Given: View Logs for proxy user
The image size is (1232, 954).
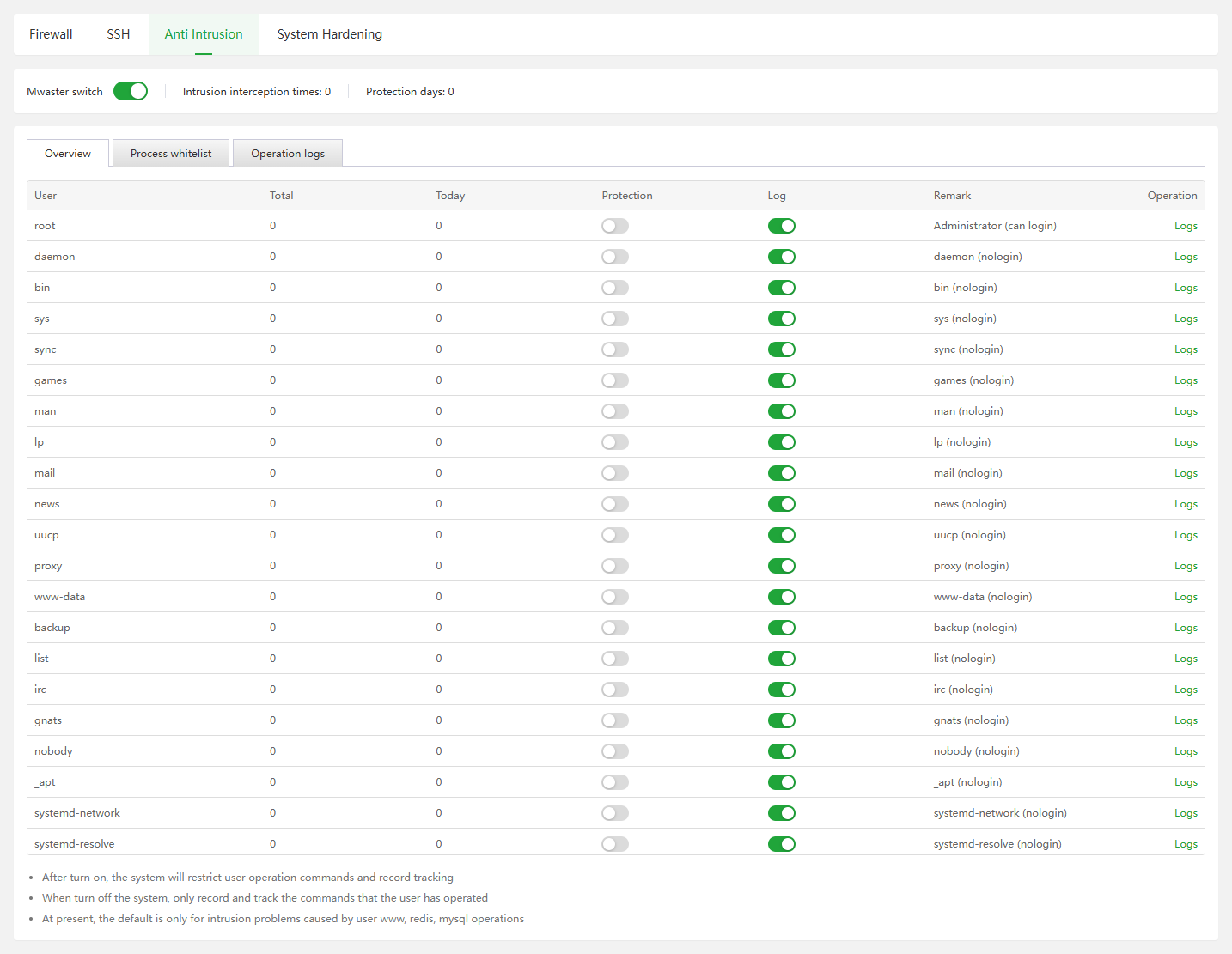Looking at the screenshot, I should pyautogui.click(x=1186, y=566).
